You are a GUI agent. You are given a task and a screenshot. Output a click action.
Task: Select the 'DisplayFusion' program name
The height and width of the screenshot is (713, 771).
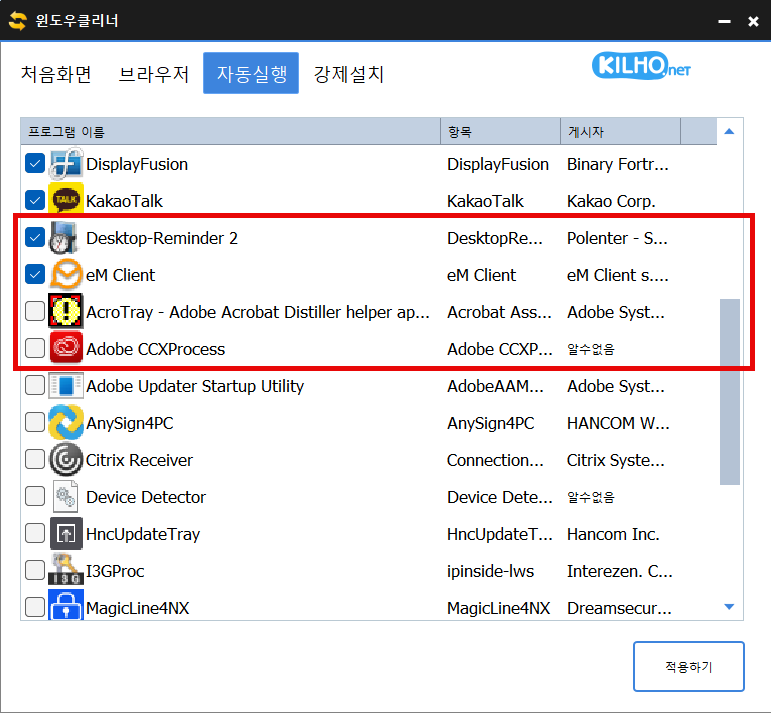click(137, 164)
